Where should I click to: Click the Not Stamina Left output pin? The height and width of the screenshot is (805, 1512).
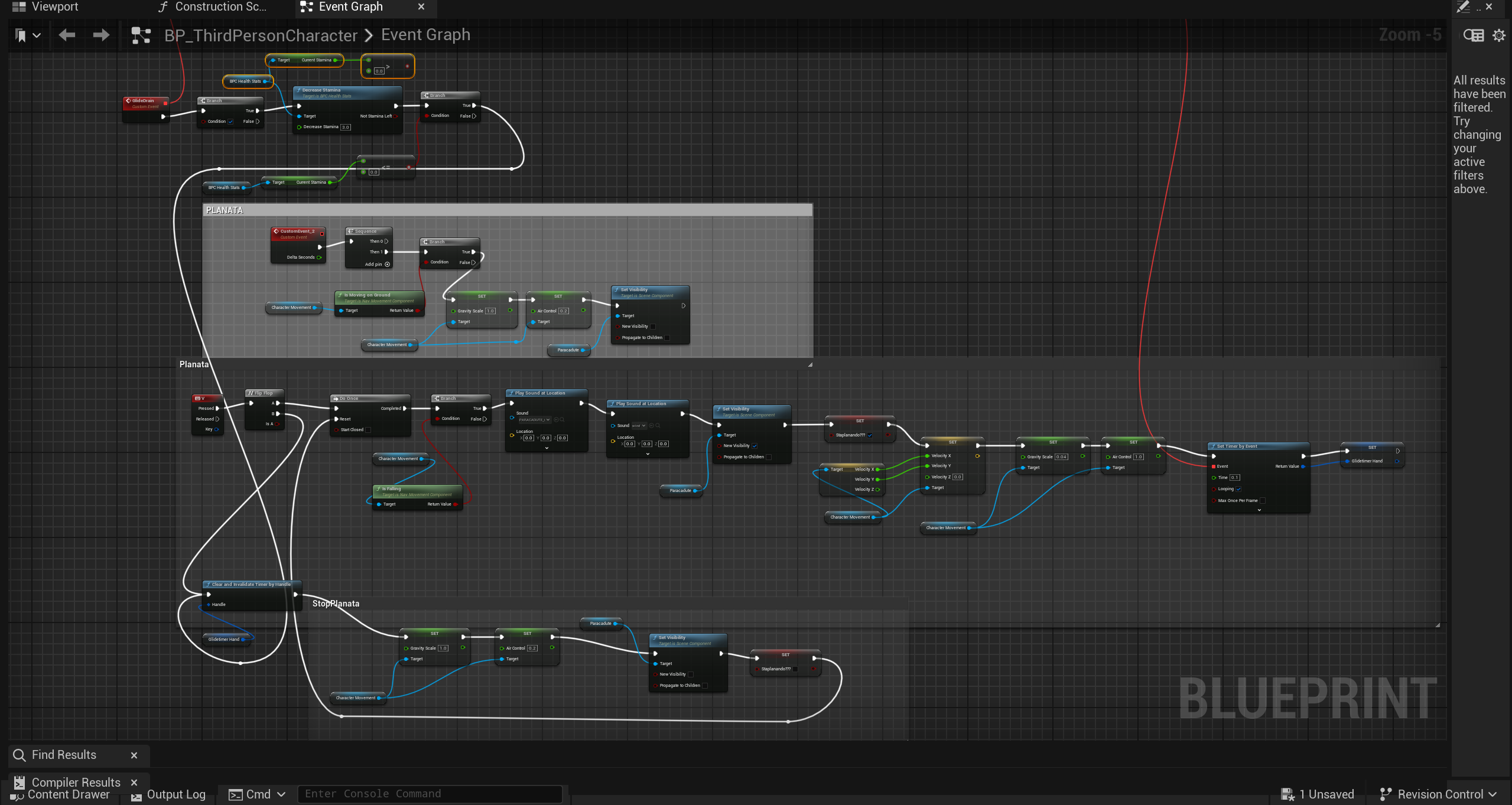point(396,116)
